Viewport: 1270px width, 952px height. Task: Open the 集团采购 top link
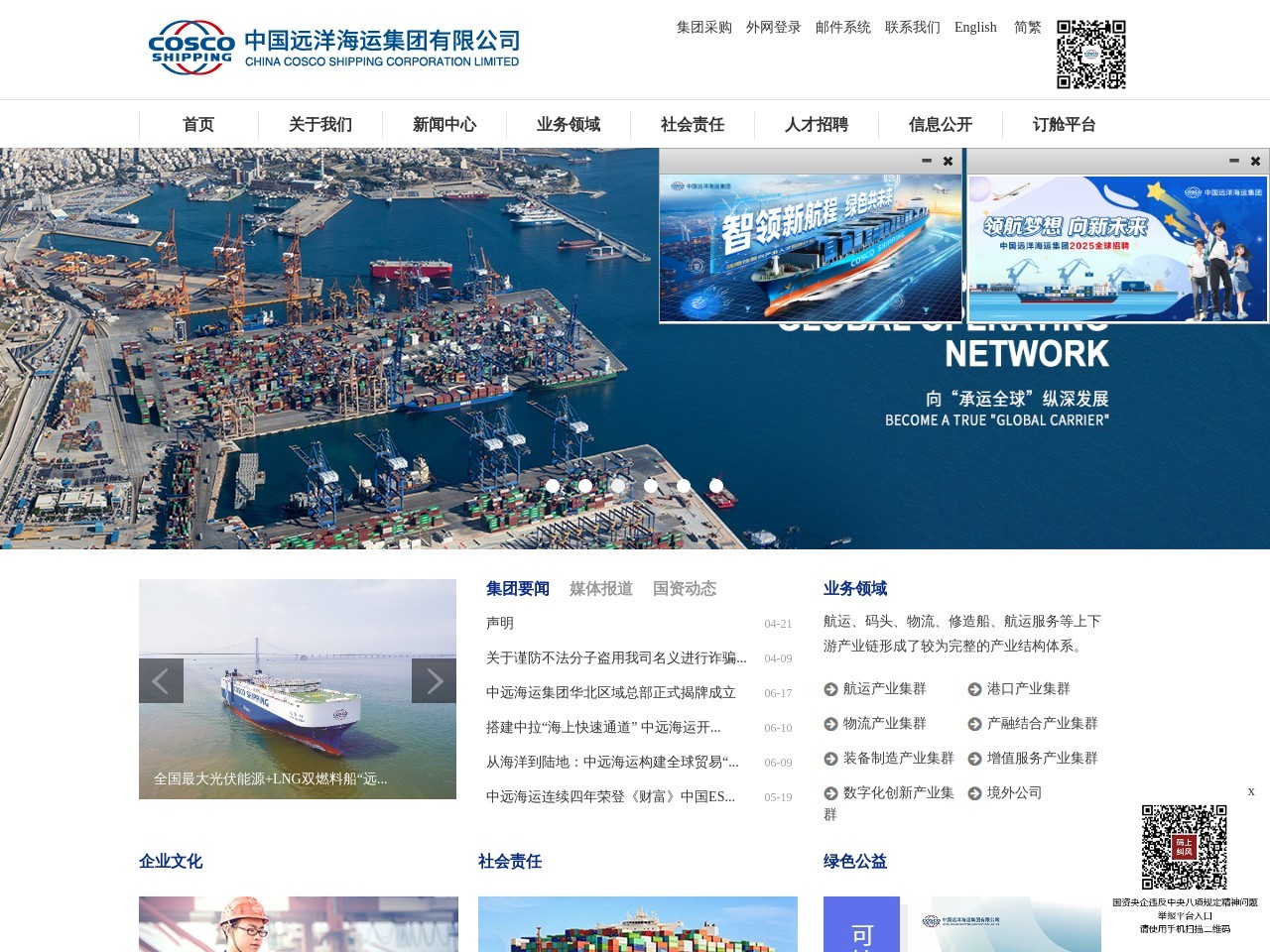[x=704, y=28]
